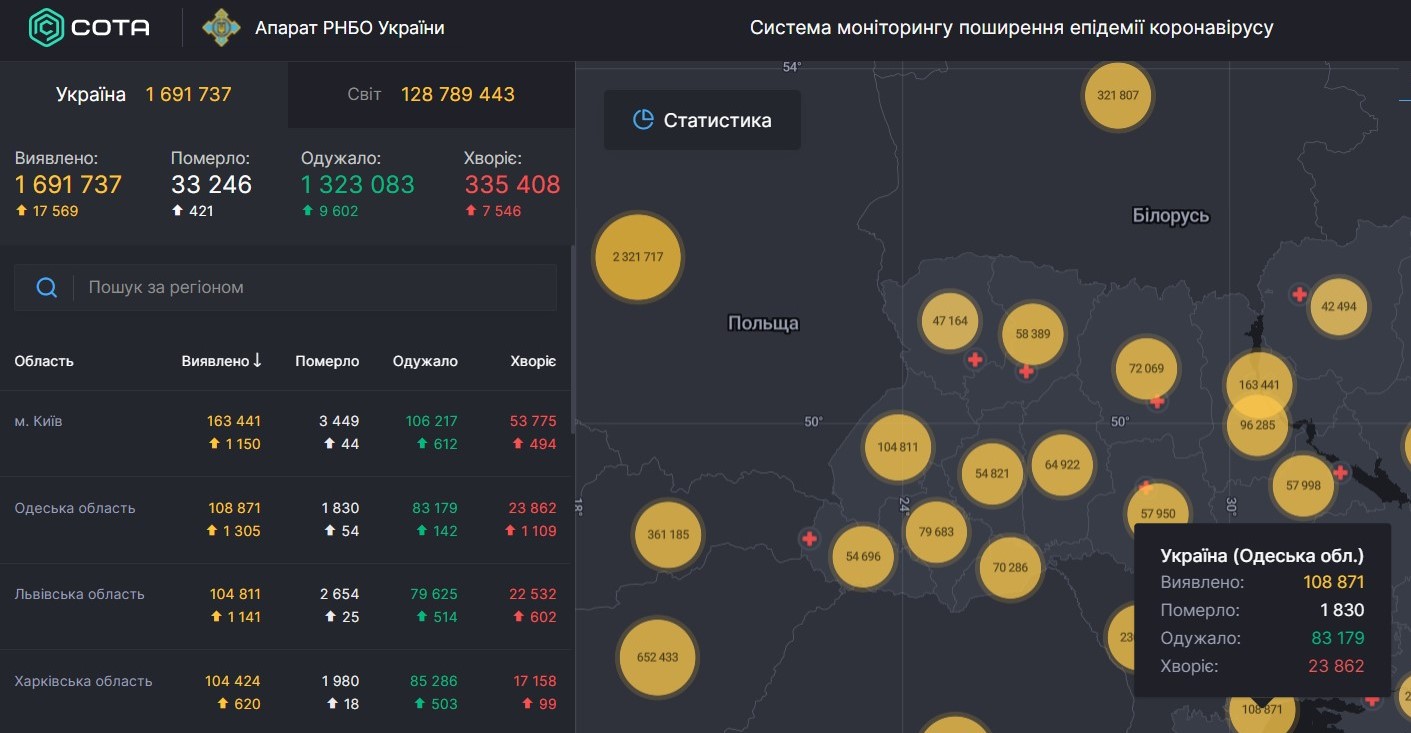The height and width of the screenshot is (733, 1411).
Task: Sort by the Область column header
Action: (x=44, y=361)
